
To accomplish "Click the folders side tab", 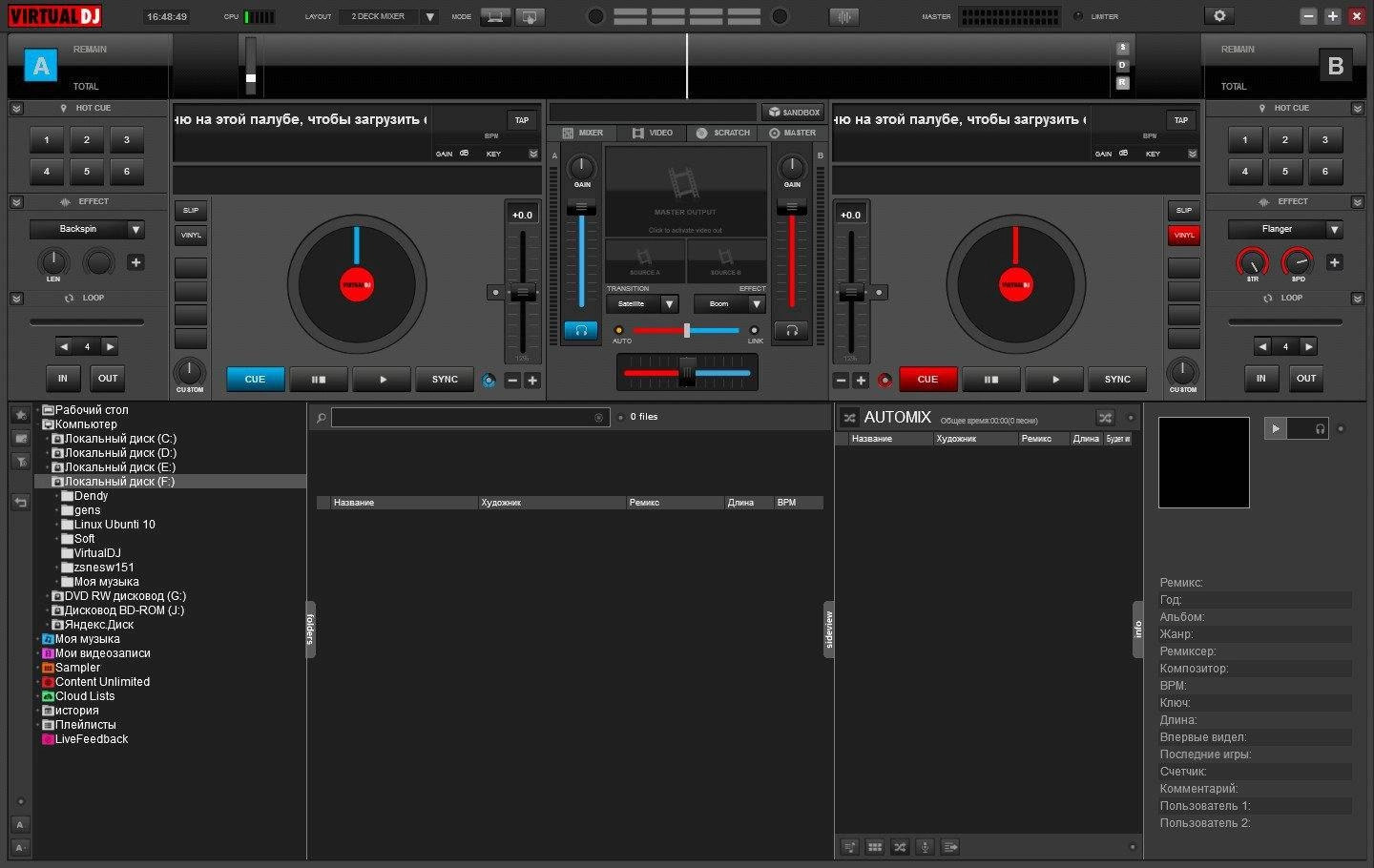I will (x=310, y=630).
